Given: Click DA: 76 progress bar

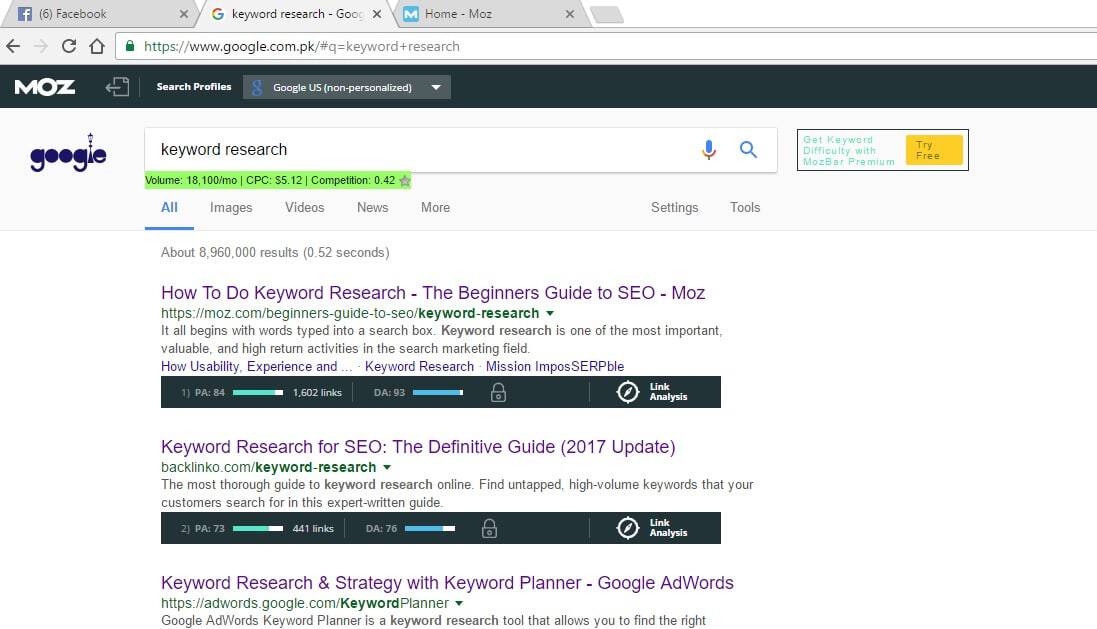Looking at the screenshot, I should [430, 528].
